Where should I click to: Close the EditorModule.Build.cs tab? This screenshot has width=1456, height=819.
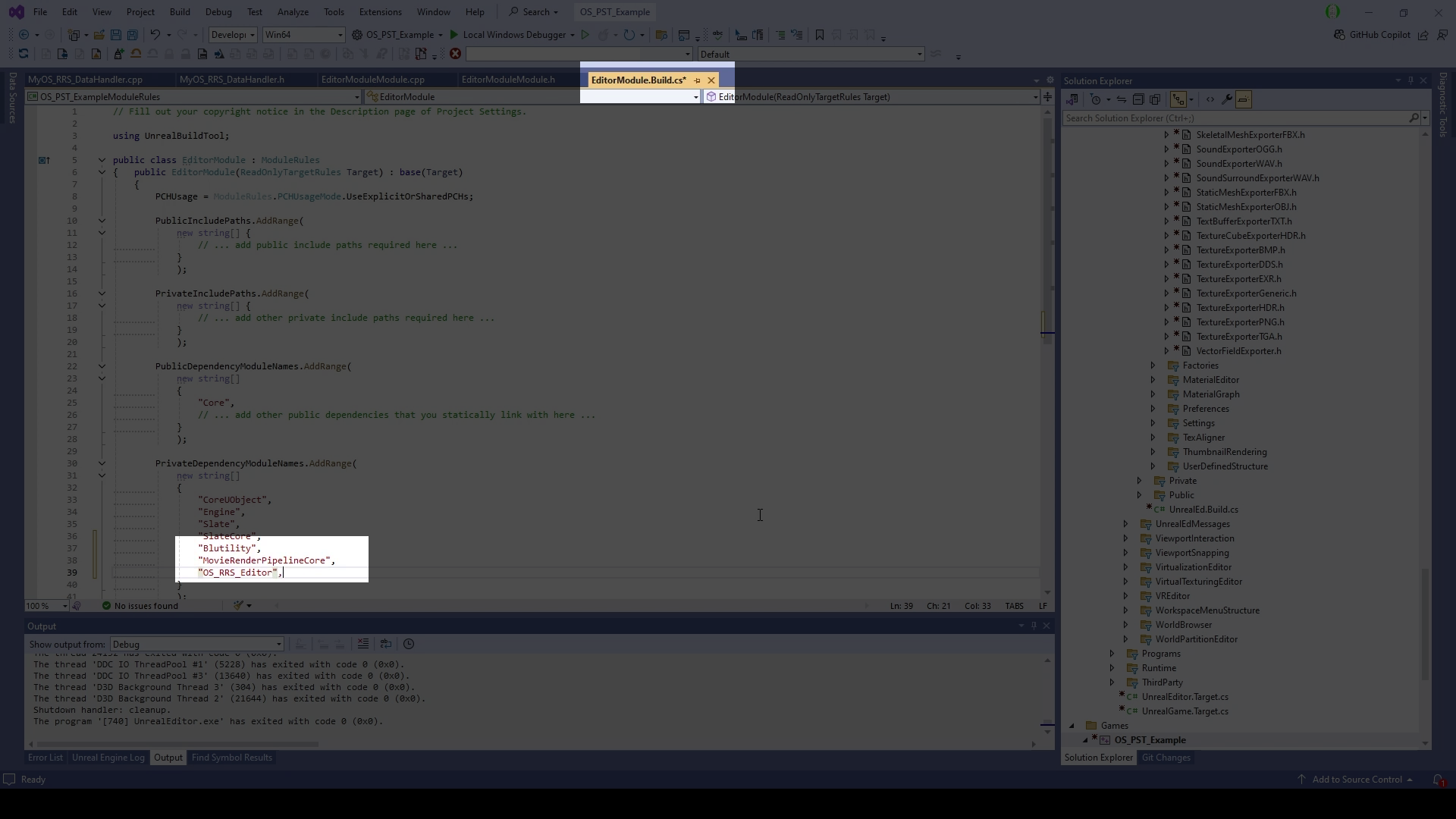(x=711, y=80)
